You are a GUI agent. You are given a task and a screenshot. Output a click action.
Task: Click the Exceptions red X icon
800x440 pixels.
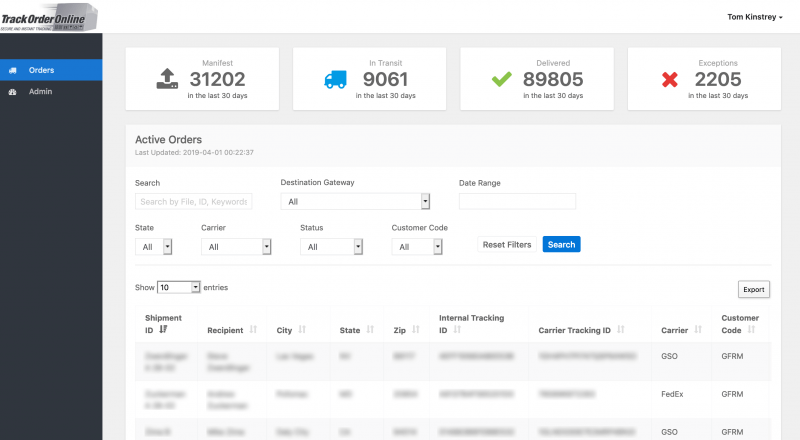(671, 78)
